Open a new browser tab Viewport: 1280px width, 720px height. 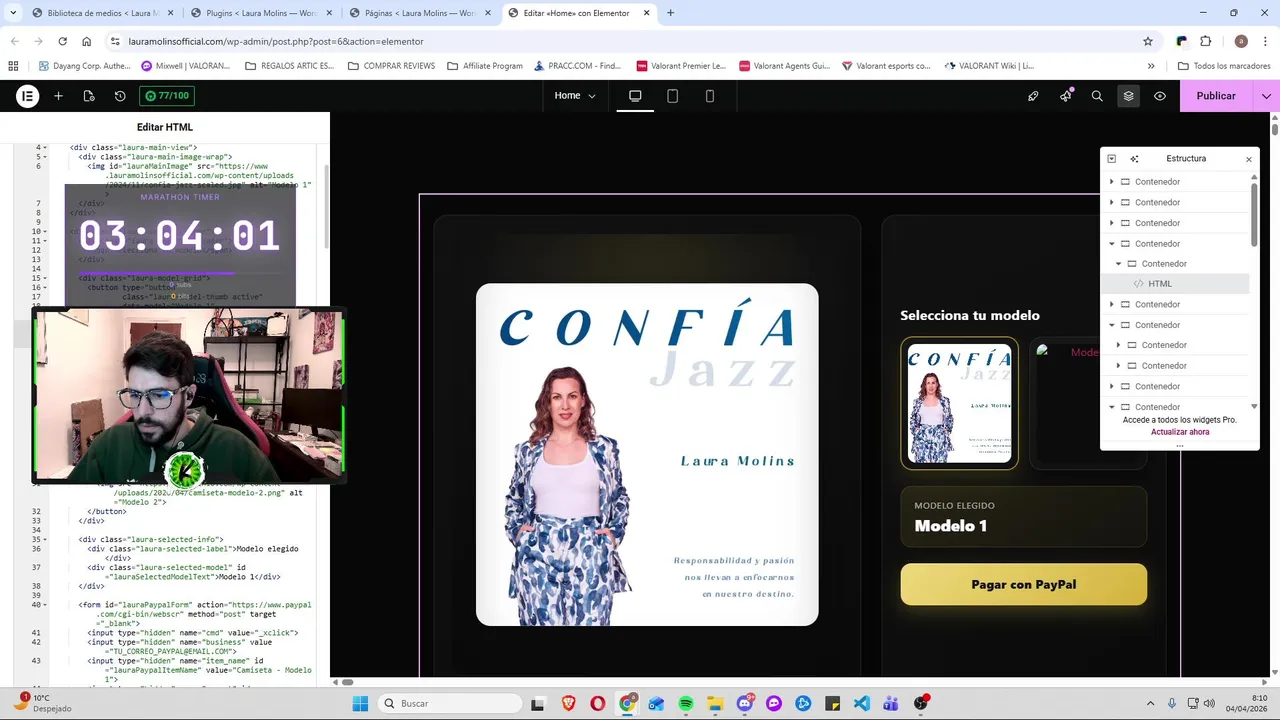coord(670,13)
